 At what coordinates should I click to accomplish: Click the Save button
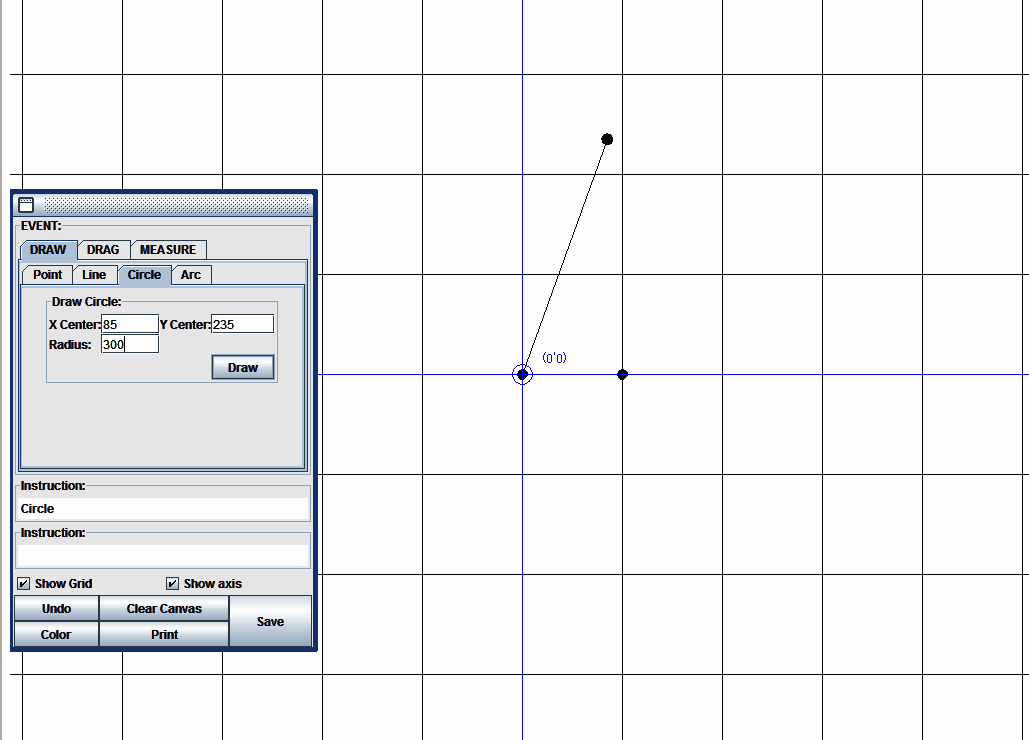point(270,622)
